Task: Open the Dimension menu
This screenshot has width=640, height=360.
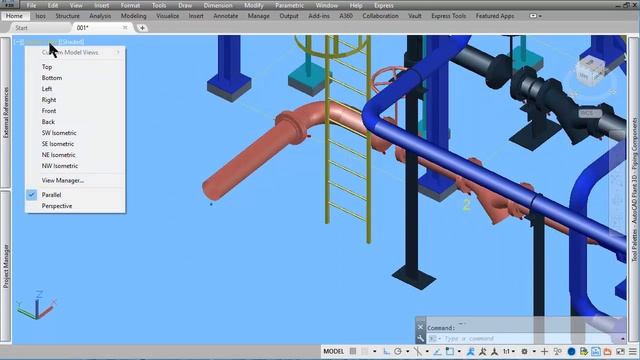Action: click(218, 5)
